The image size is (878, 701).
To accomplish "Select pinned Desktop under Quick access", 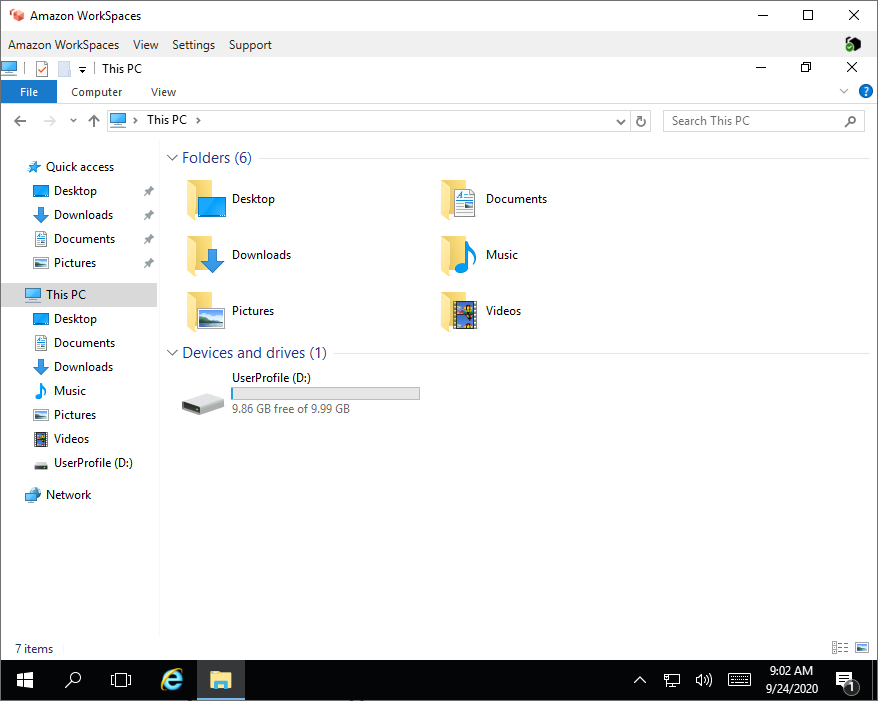I will pos(75,191).
